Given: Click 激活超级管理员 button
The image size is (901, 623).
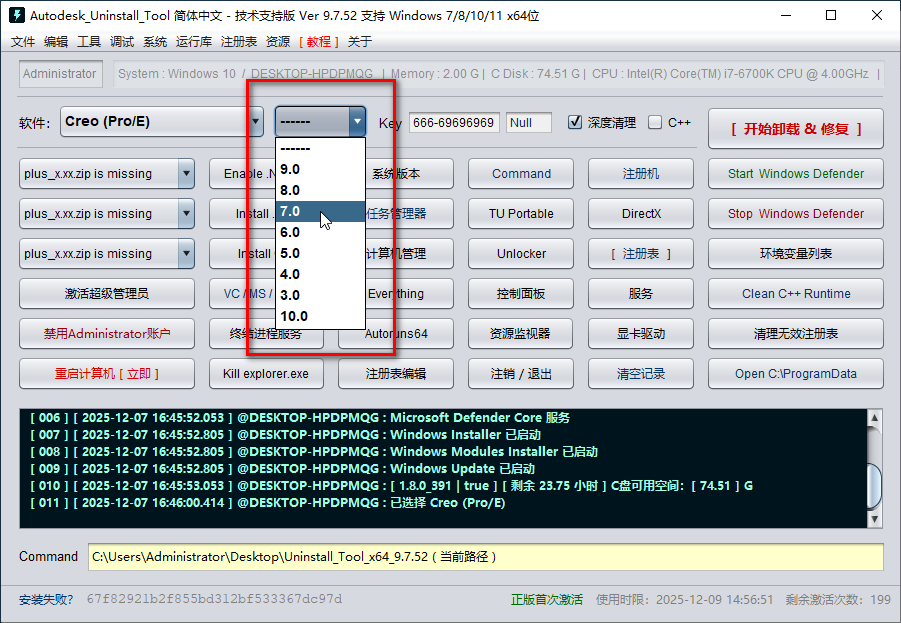Looking at the screenshot, I should tap(107, 294).
